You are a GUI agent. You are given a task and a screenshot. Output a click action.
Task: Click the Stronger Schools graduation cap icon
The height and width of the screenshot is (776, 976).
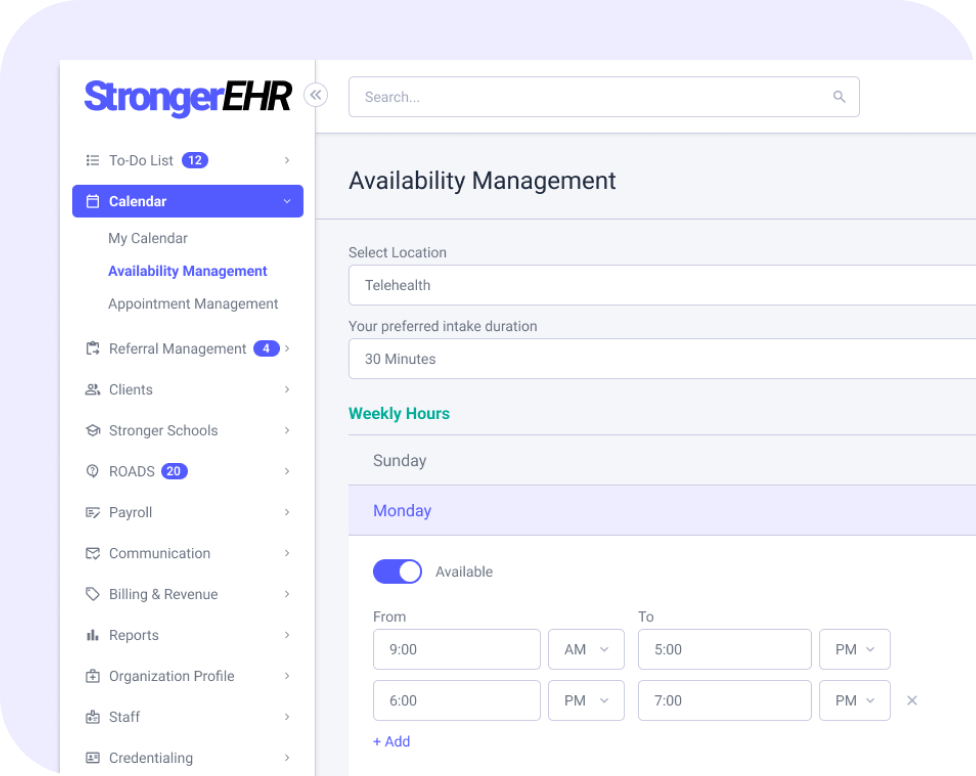(93, 430)
